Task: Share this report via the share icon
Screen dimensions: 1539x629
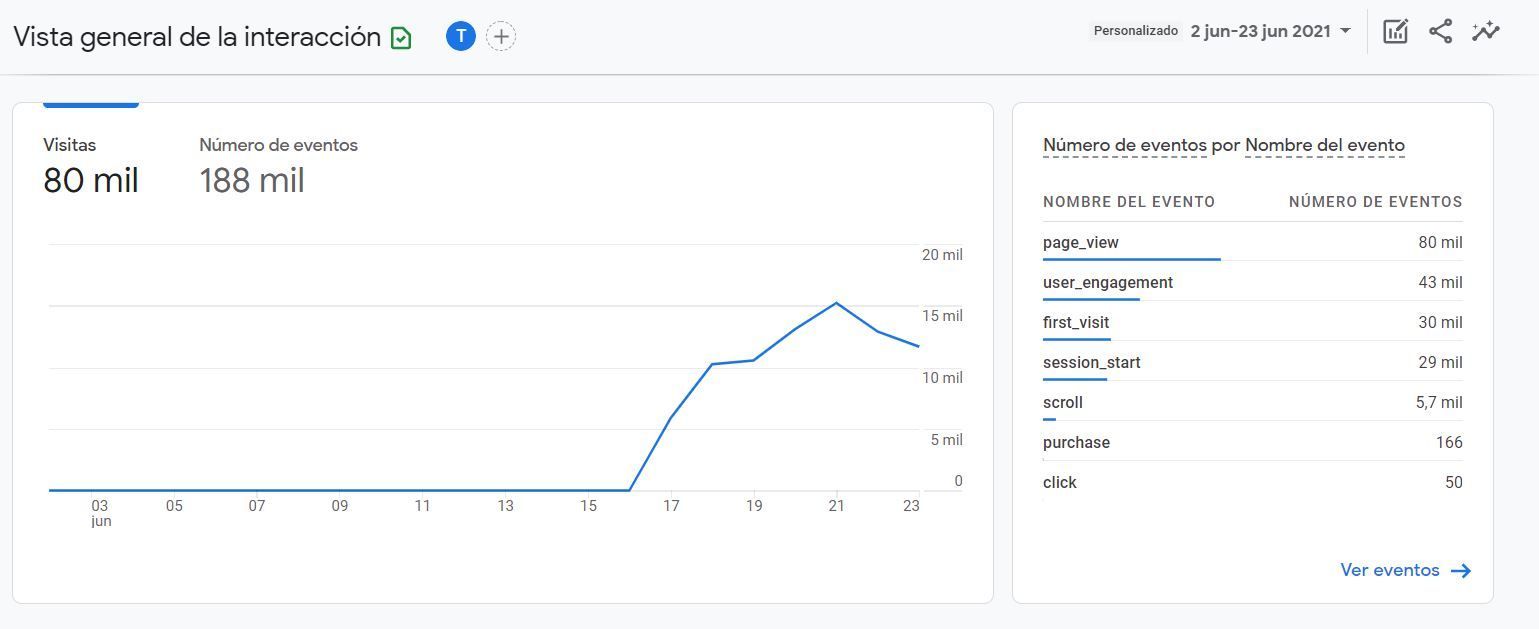Action: (x=1440, y=31)
